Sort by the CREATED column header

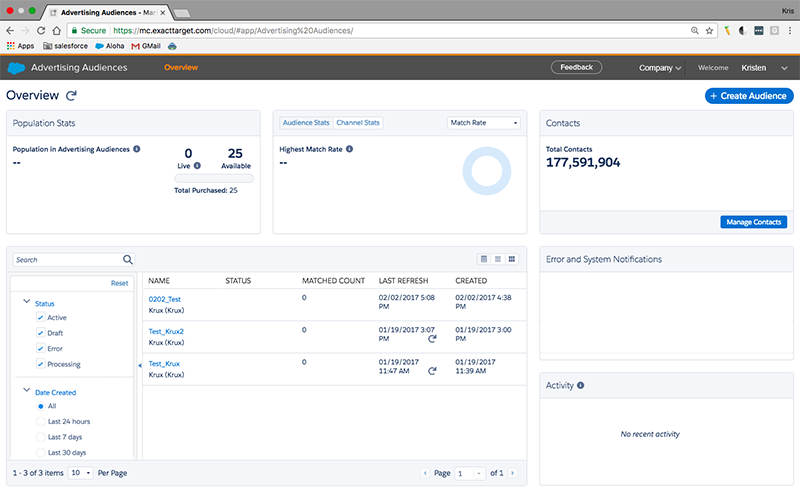(471, 281)
